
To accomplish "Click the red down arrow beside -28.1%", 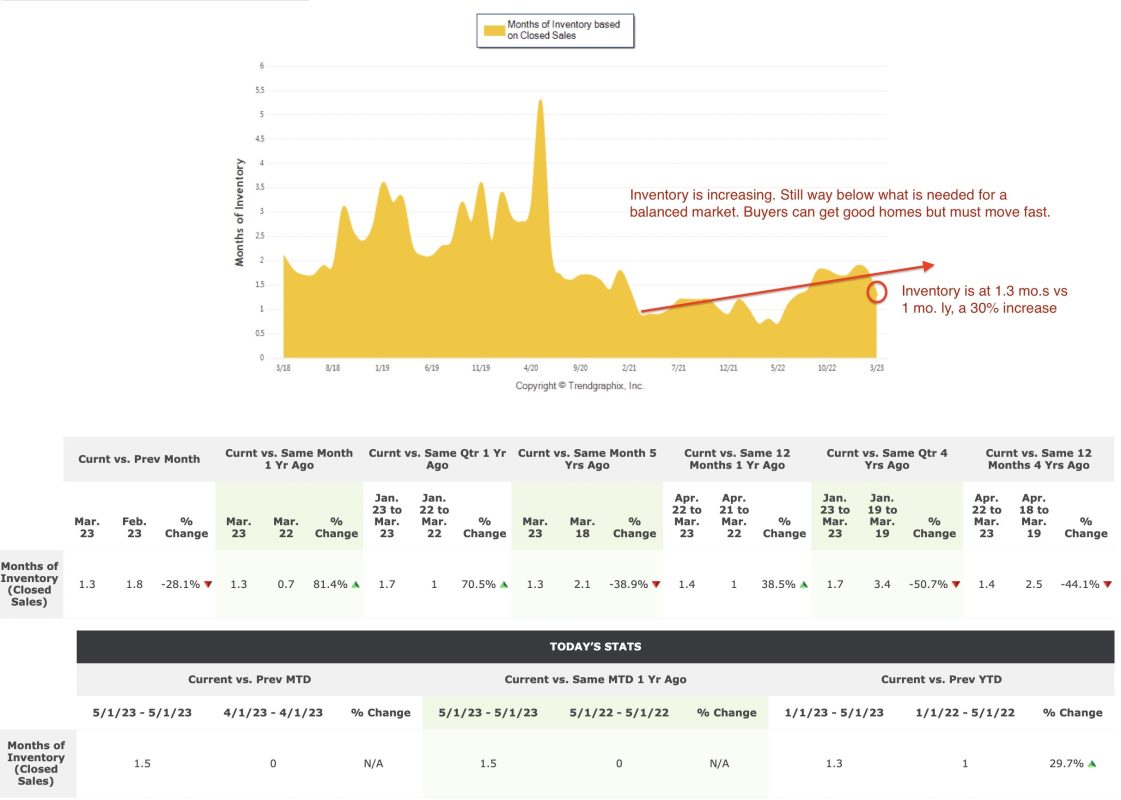I will coord(208,584).
